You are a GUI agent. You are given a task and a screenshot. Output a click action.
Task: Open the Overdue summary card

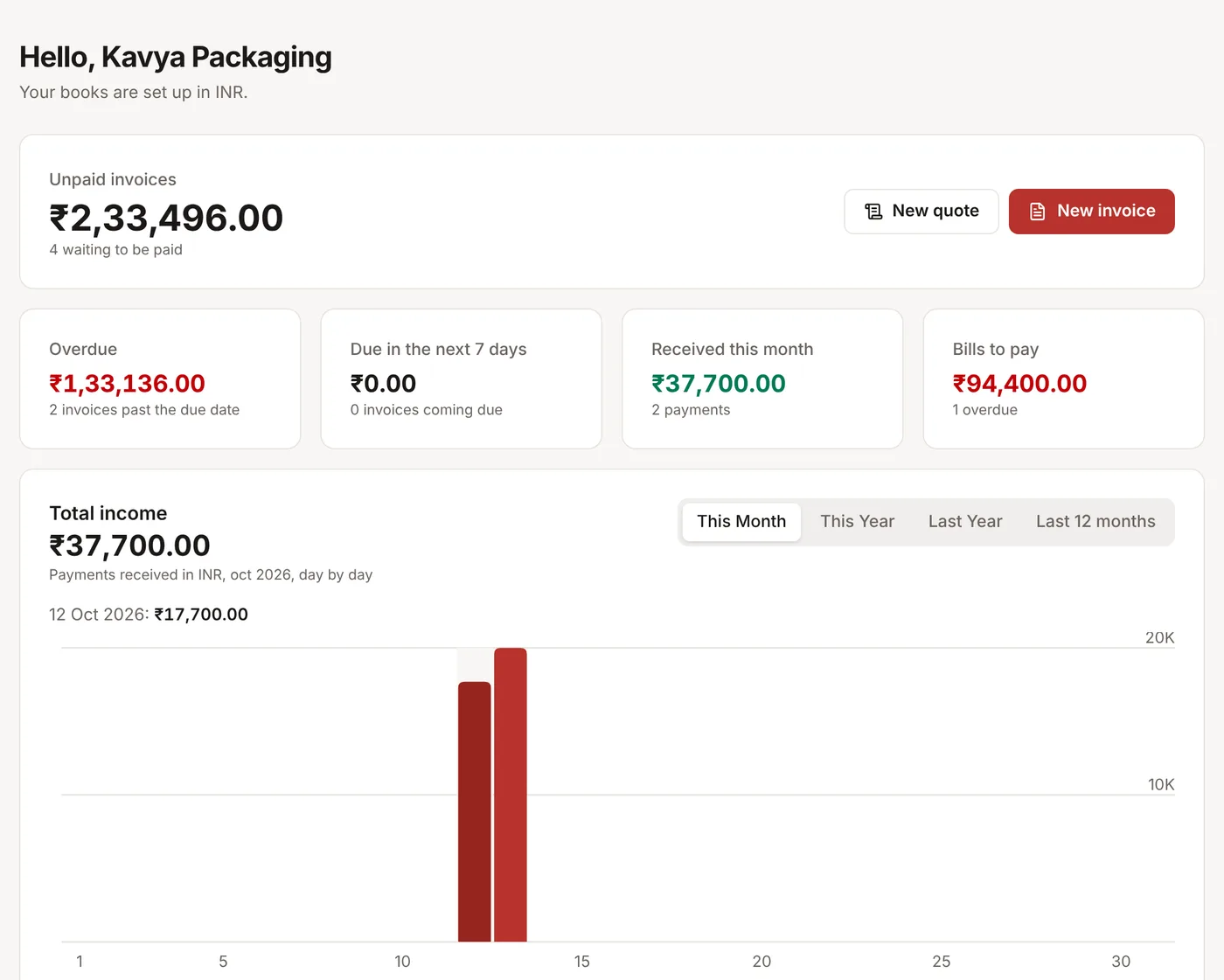coord(160,379)
